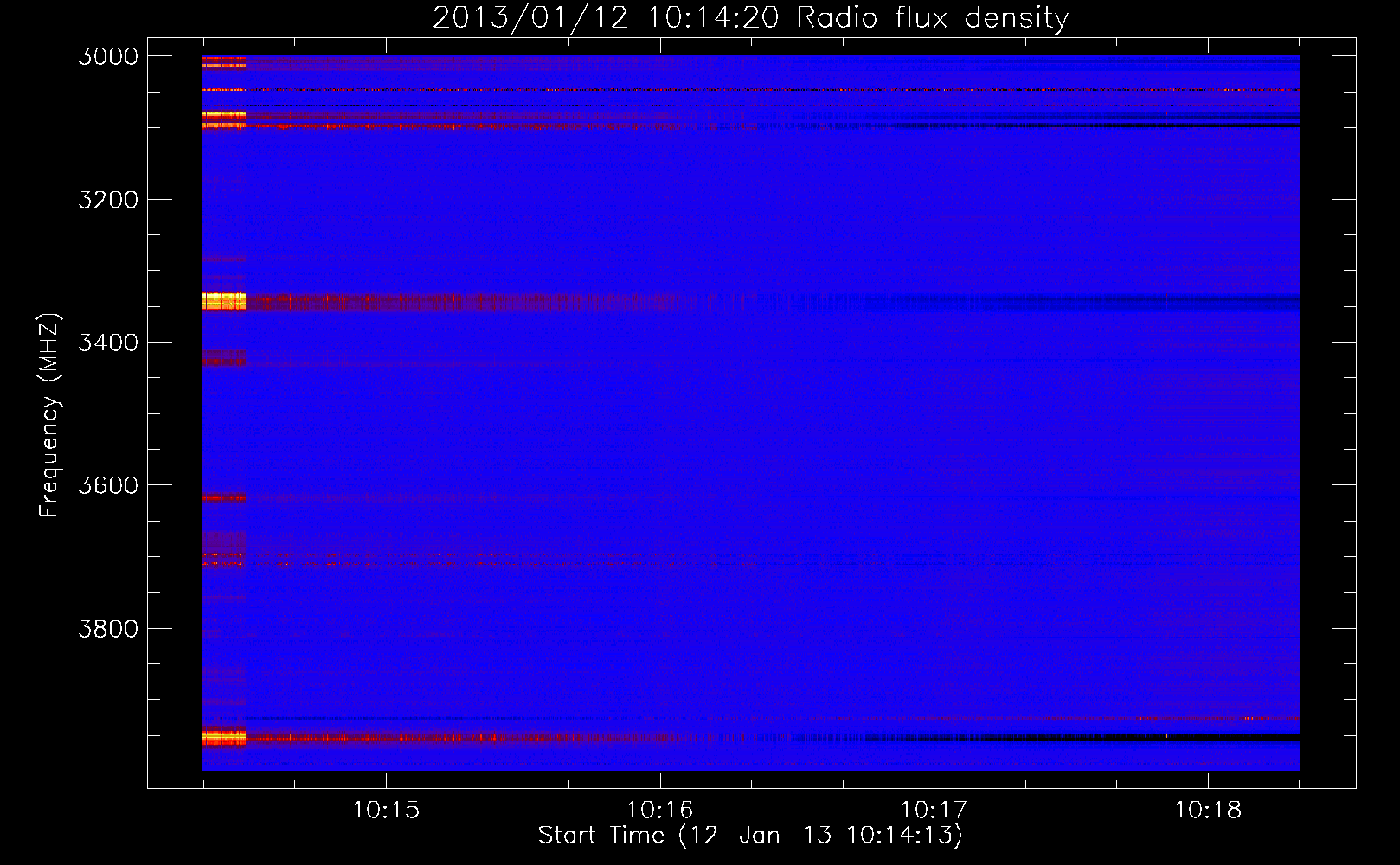Click the '10:18' time axis label
This screenshot has width=1400, height=865.
1208,811
